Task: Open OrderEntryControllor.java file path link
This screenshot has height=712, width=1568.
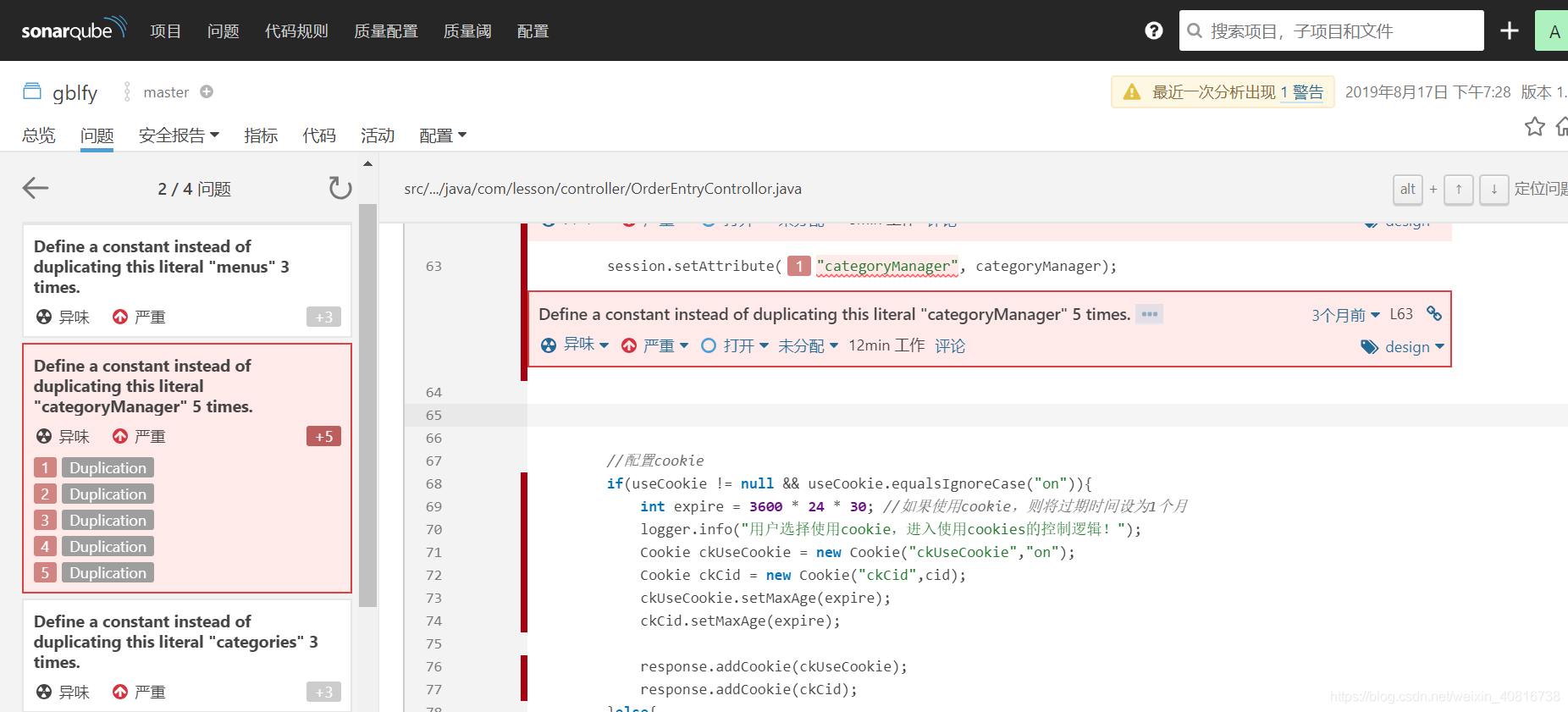Action: coord(603,189)
